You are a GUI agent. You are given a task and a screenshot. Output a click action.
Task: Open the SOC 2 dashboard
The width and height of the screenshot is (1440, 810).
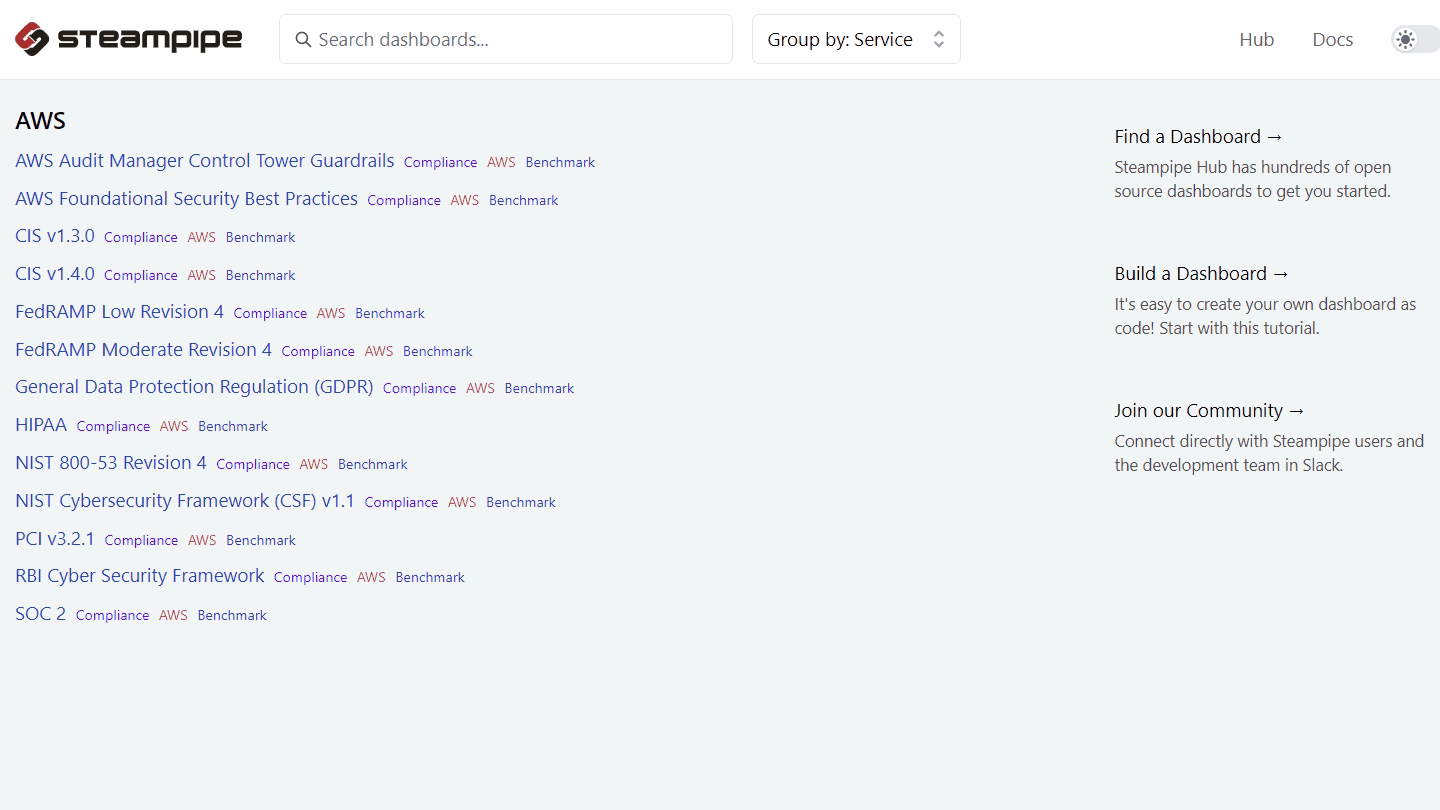click(x=40, y=614)
